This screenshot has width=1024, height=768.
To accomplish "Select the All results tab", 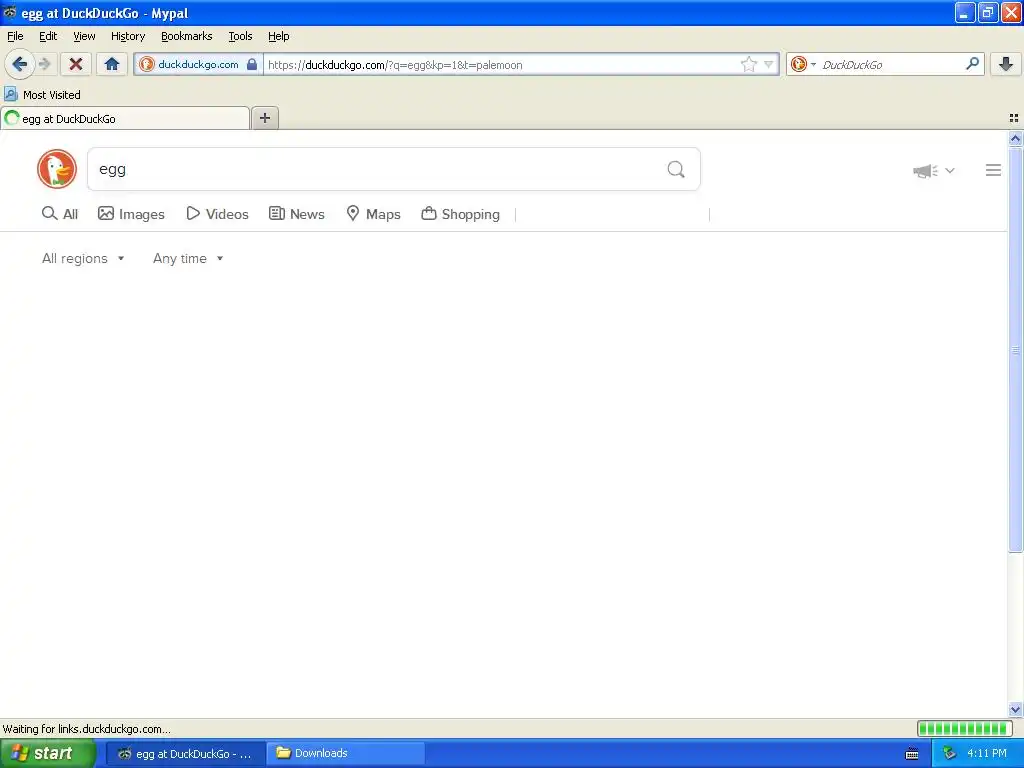I will click(x=60, y=214).
